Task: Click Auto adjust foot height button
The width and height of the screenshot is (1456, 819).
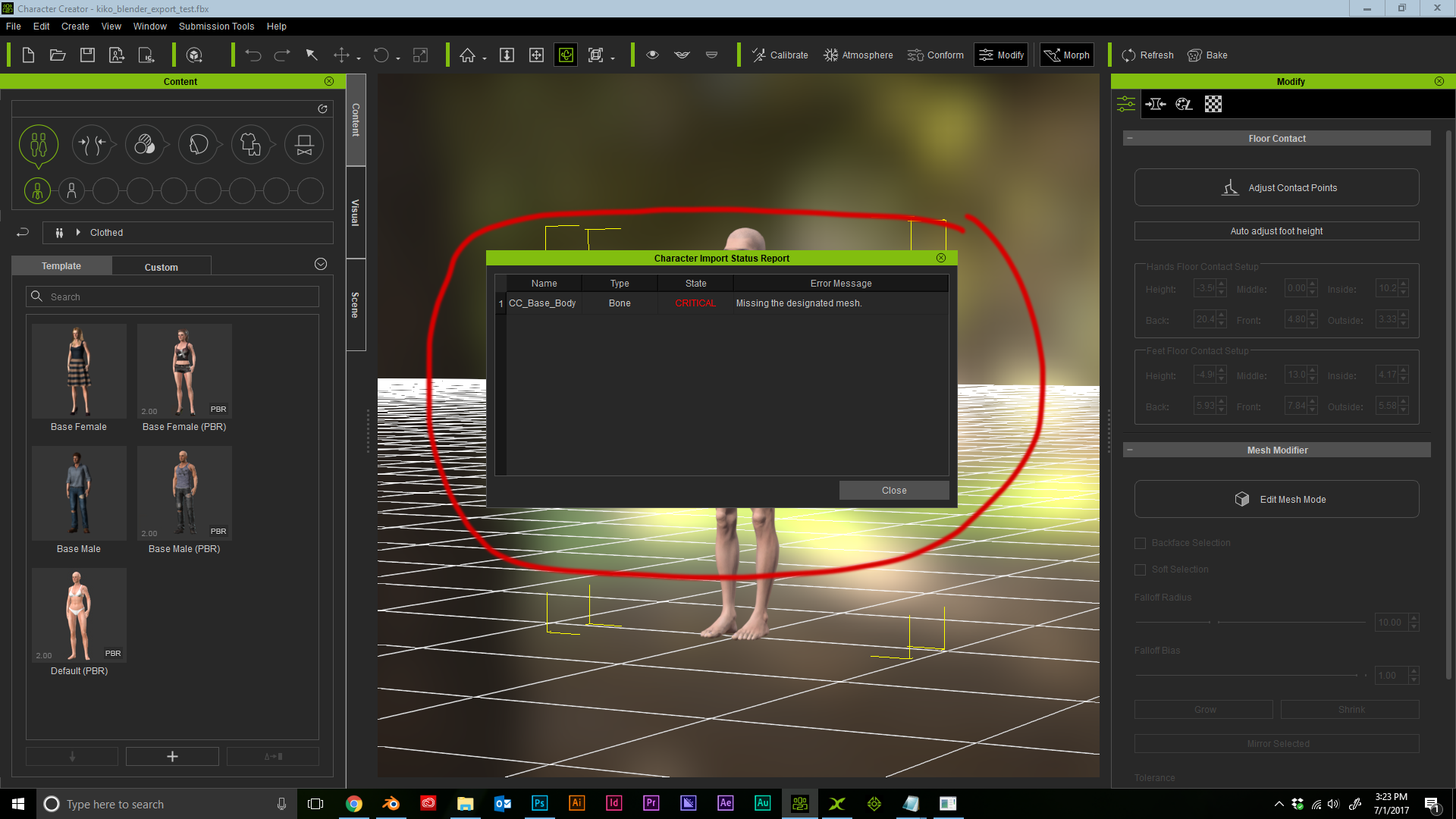Action: (1277, 231)
